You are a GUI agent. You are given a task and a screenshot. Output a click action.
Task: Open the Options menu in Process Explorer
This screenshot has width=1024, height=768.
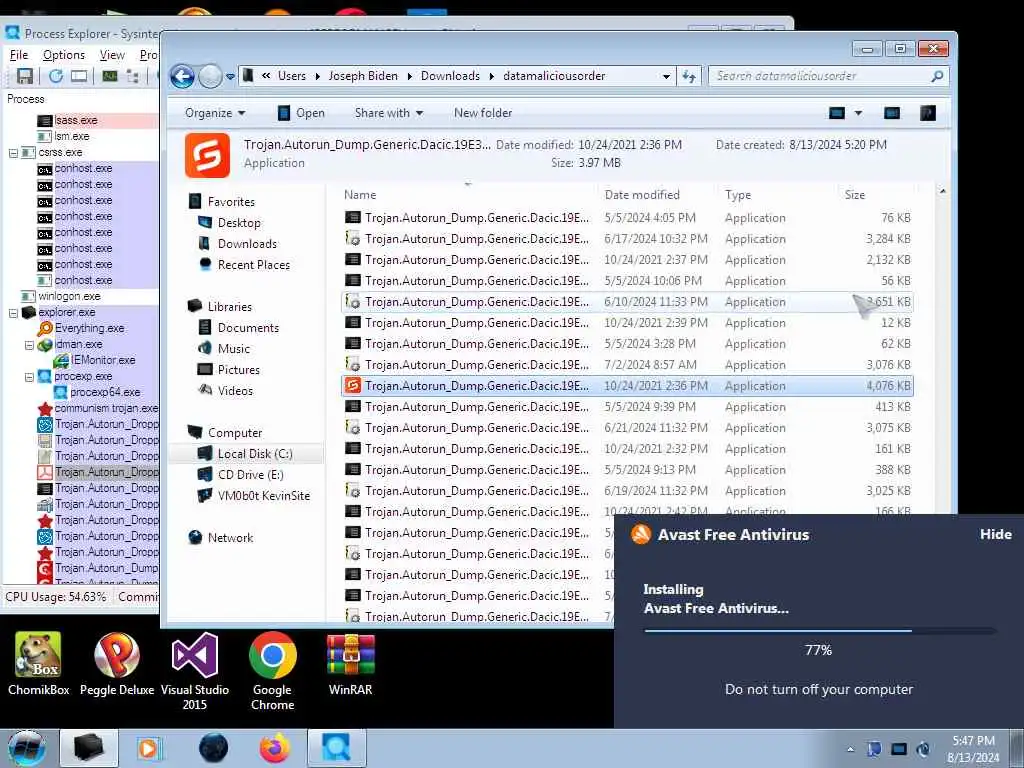click(x=64, y=55)
